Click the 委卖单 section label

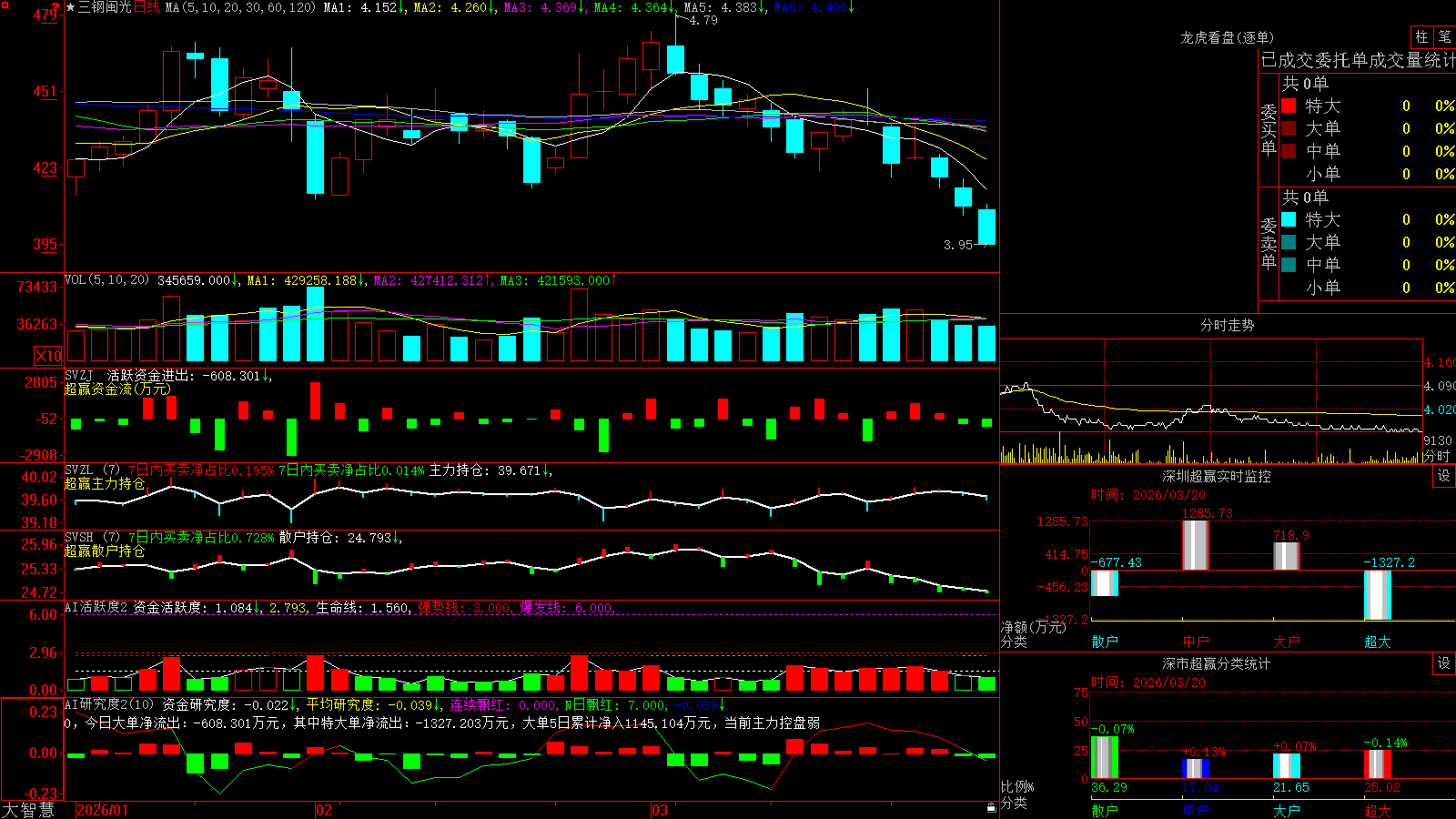point(1269,243)
